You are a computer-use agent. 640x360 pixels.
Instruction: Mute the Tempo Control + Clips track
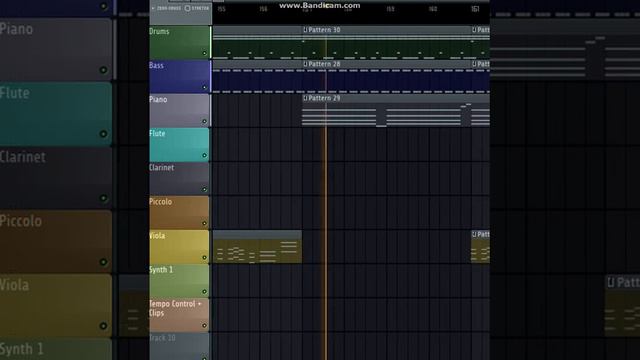pyautogui.click(x=204, y=325)
